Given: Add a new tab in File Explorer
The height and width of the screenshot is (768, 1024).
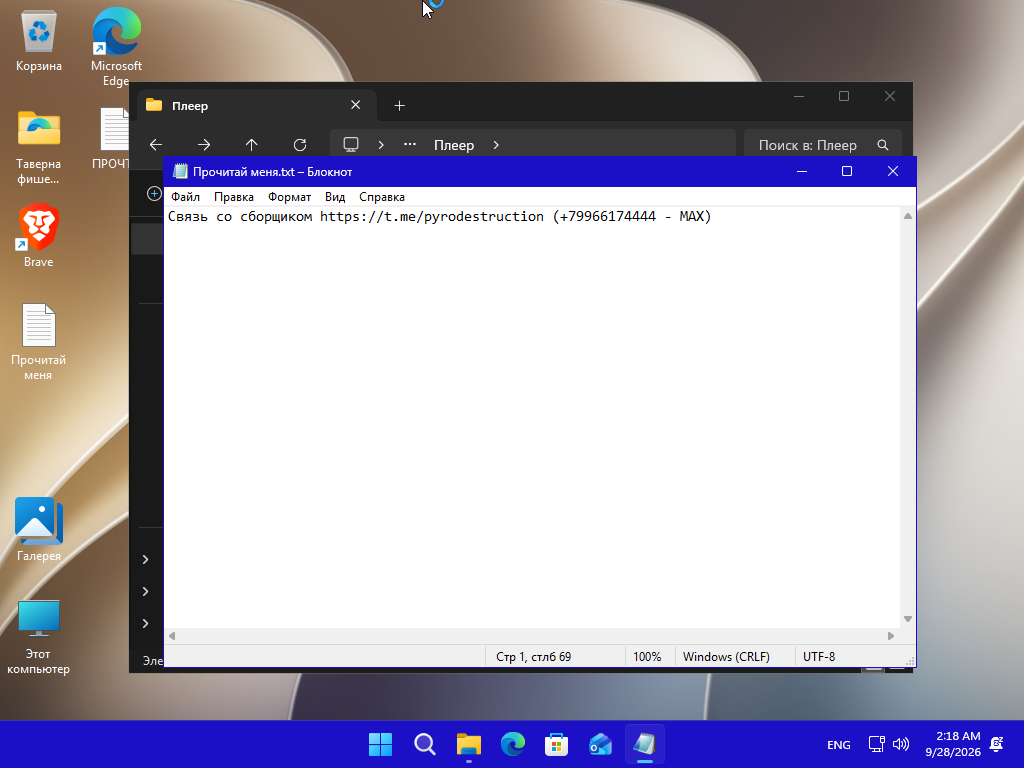Looking at the screenshot, I should [x=400, y=106].
